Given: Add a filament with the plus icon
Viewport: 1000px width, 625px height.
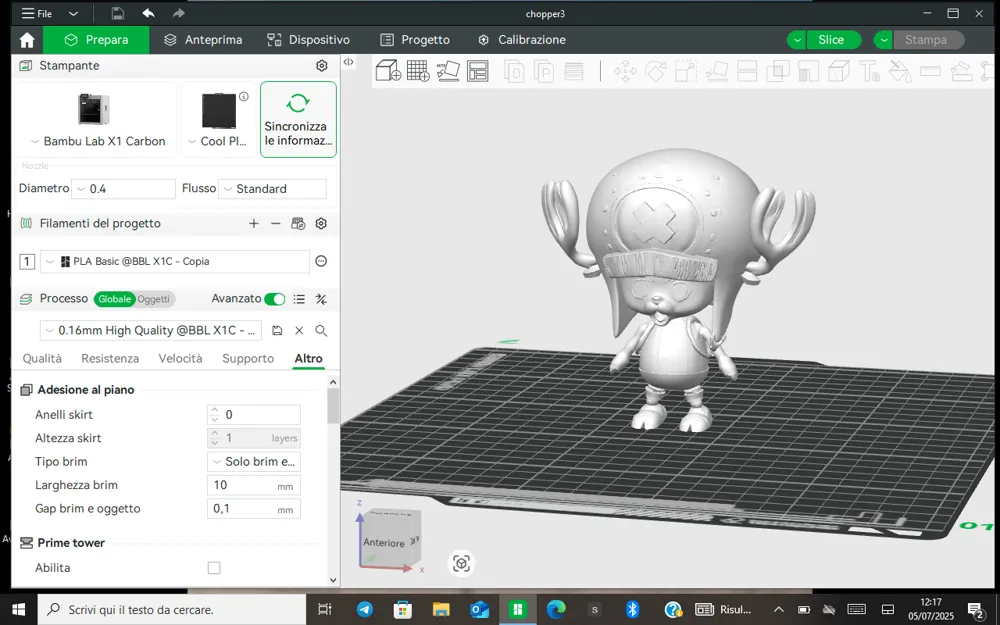Looking at the screenshot, I should pyautogui.click(x=254, y=223).
